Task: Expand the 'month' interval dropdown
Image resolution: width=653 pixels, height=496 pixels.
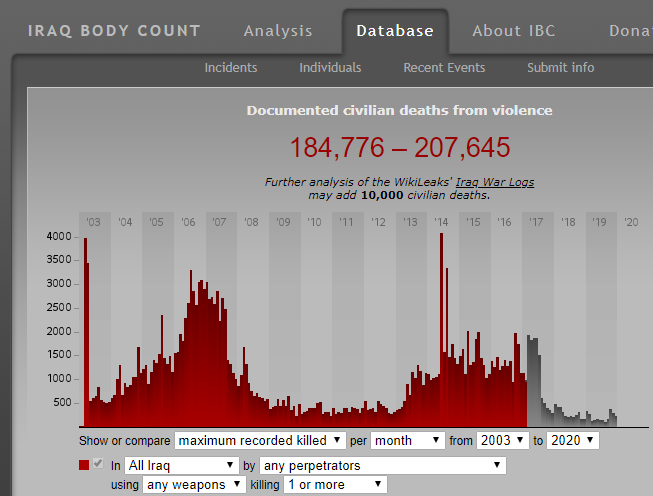Action: coord(408,440)
